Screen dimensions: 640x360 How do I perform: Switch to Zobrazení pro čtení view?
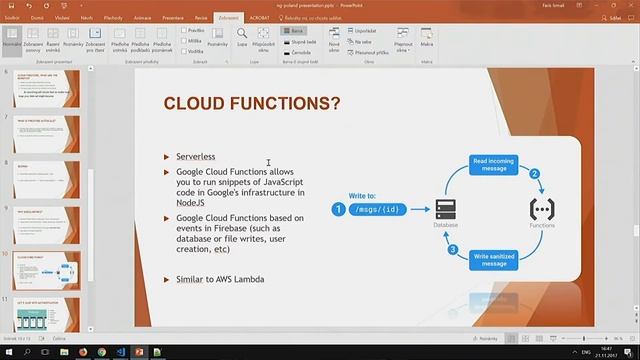point(95,40)
